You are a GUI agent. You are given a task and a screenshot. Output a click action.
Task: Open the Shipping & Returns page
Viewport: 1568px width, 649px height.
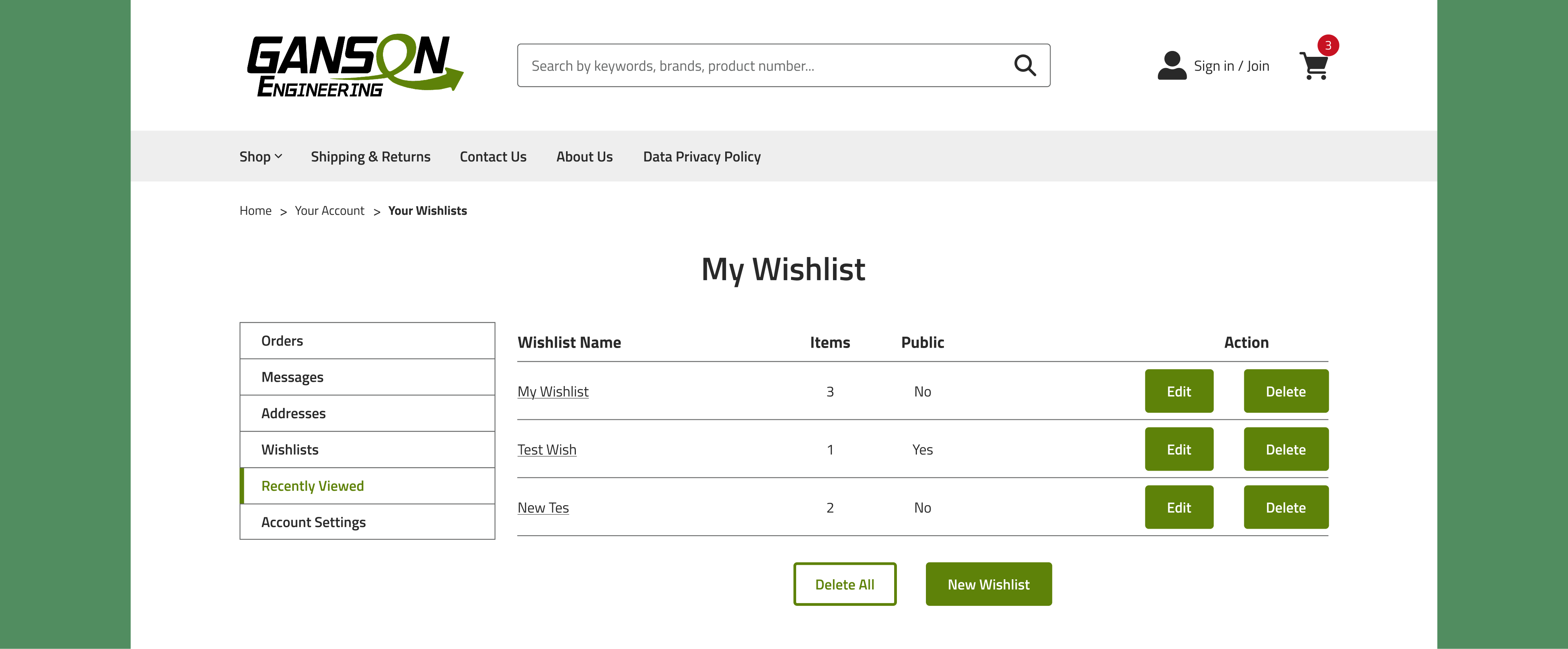pyautogui.click(x=371, y=156)
